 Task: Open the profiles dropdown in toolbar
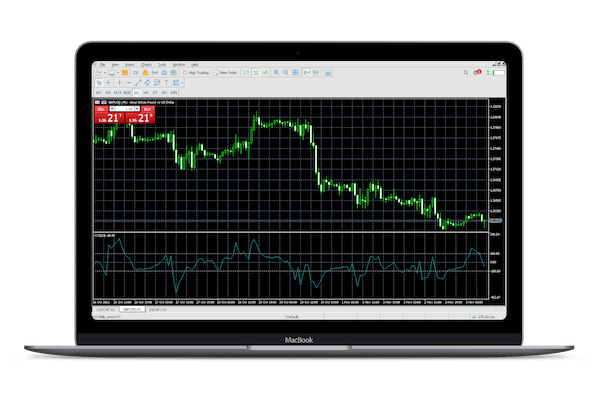(118, 73)
